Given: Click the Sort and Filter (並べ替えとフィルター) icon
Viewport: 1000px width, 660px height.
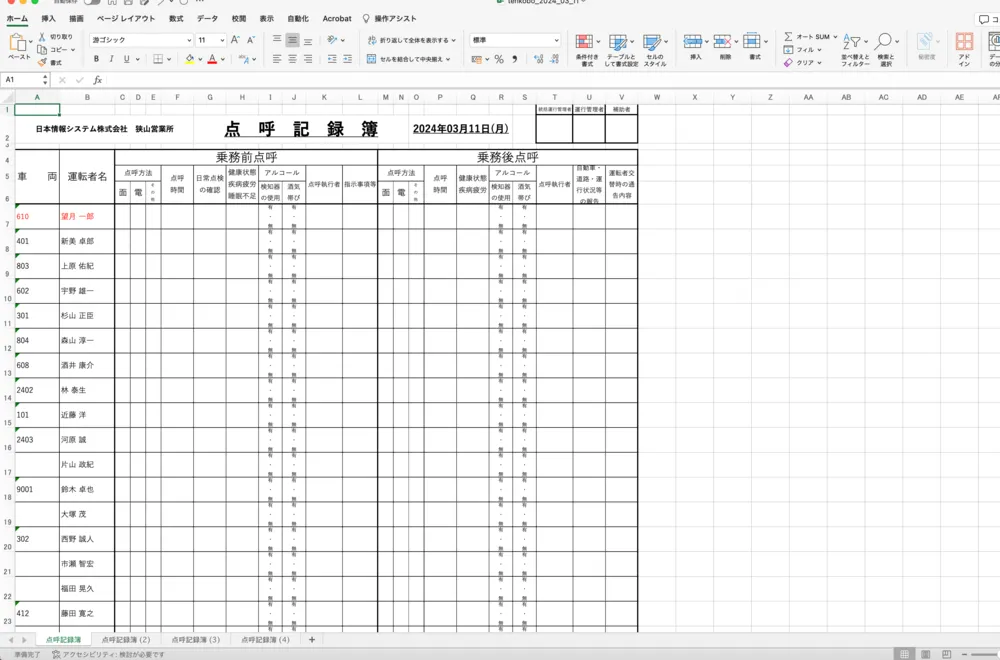Looking at the screenshot, I should click(x=852, y=43).
